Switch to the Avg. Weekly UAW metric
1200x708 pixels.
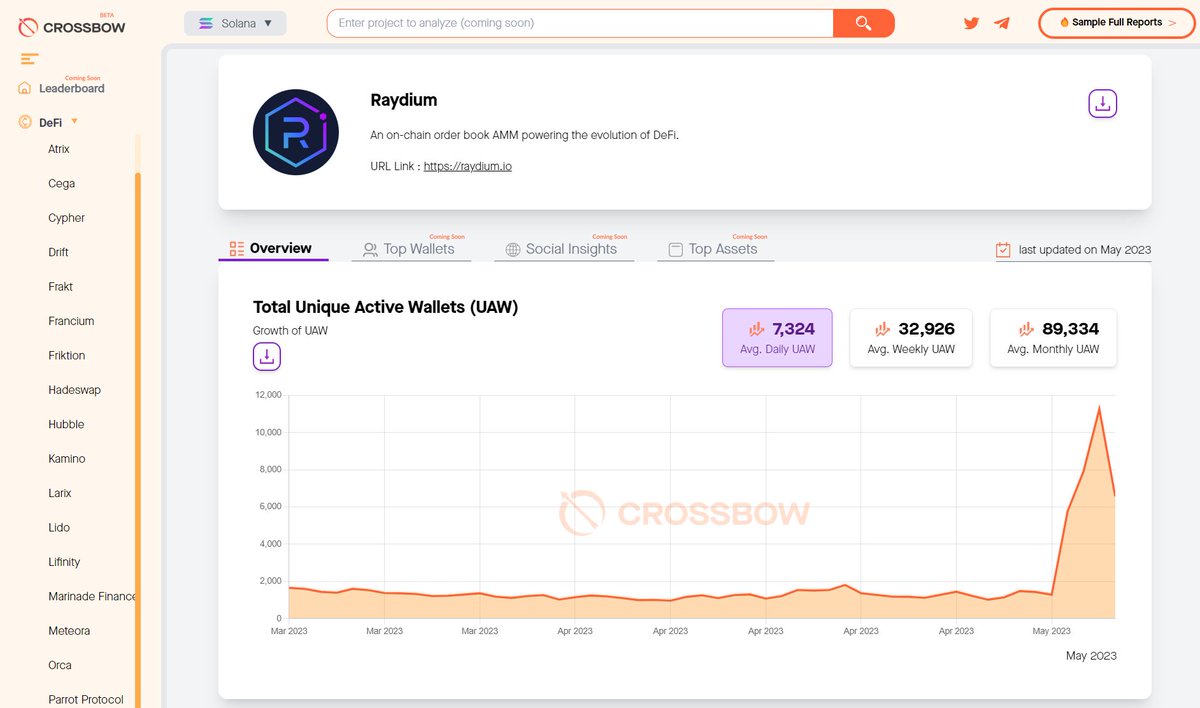[911, 337]
